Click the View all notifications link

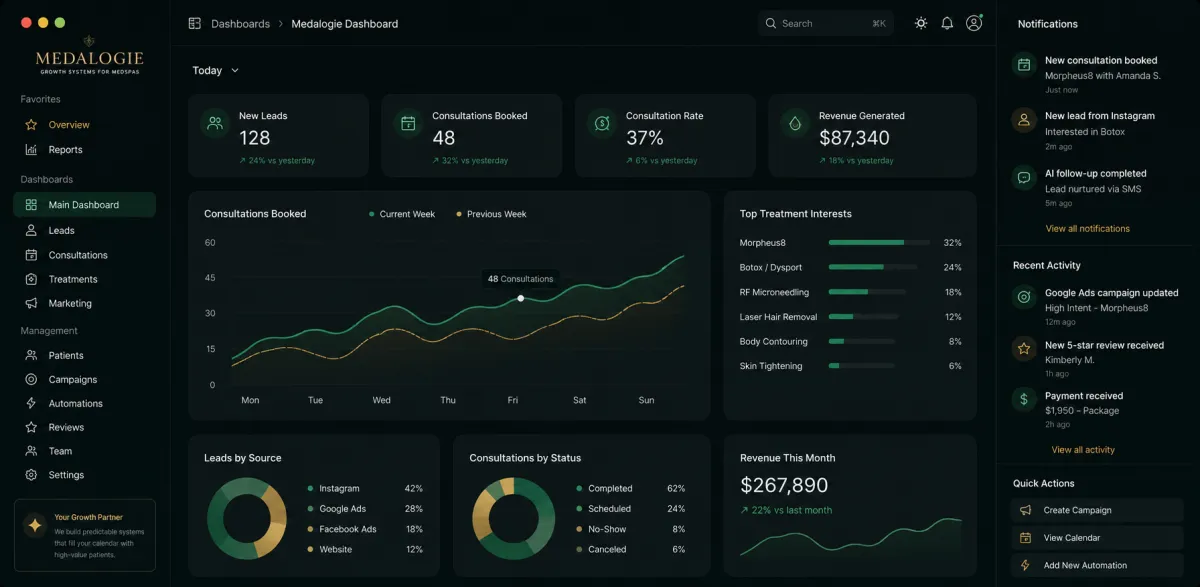[x=1088, y=228]
